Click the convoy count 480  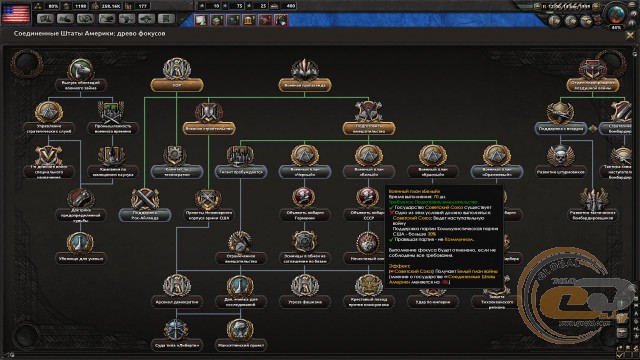[x=290, y=6]
